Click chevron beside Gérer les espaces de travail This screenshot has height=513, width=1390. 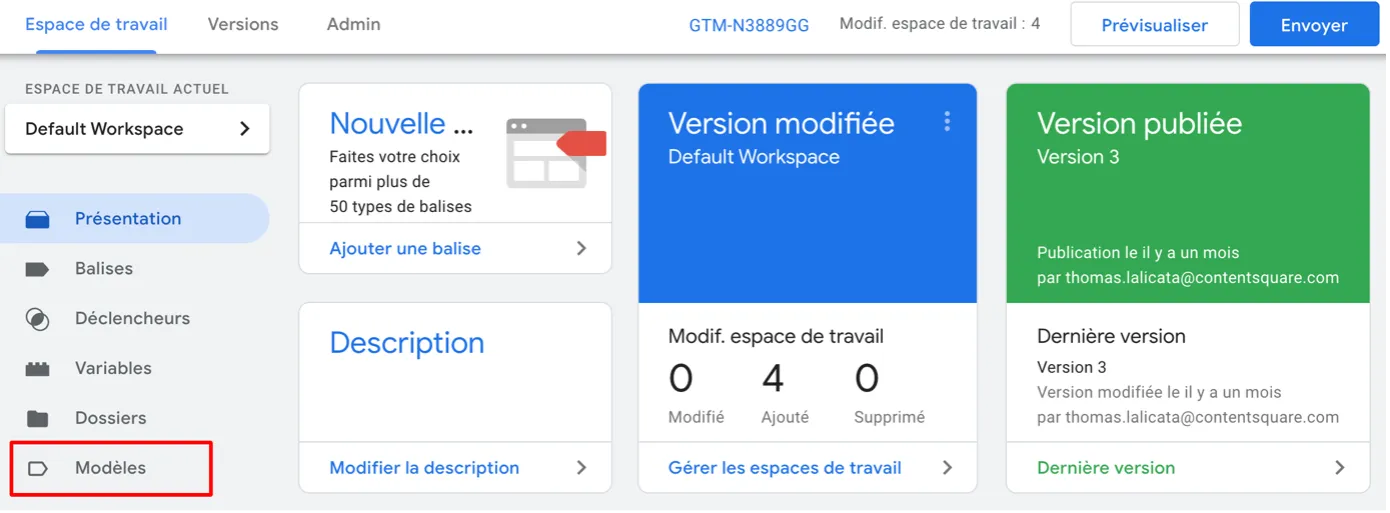click(947, 467)
